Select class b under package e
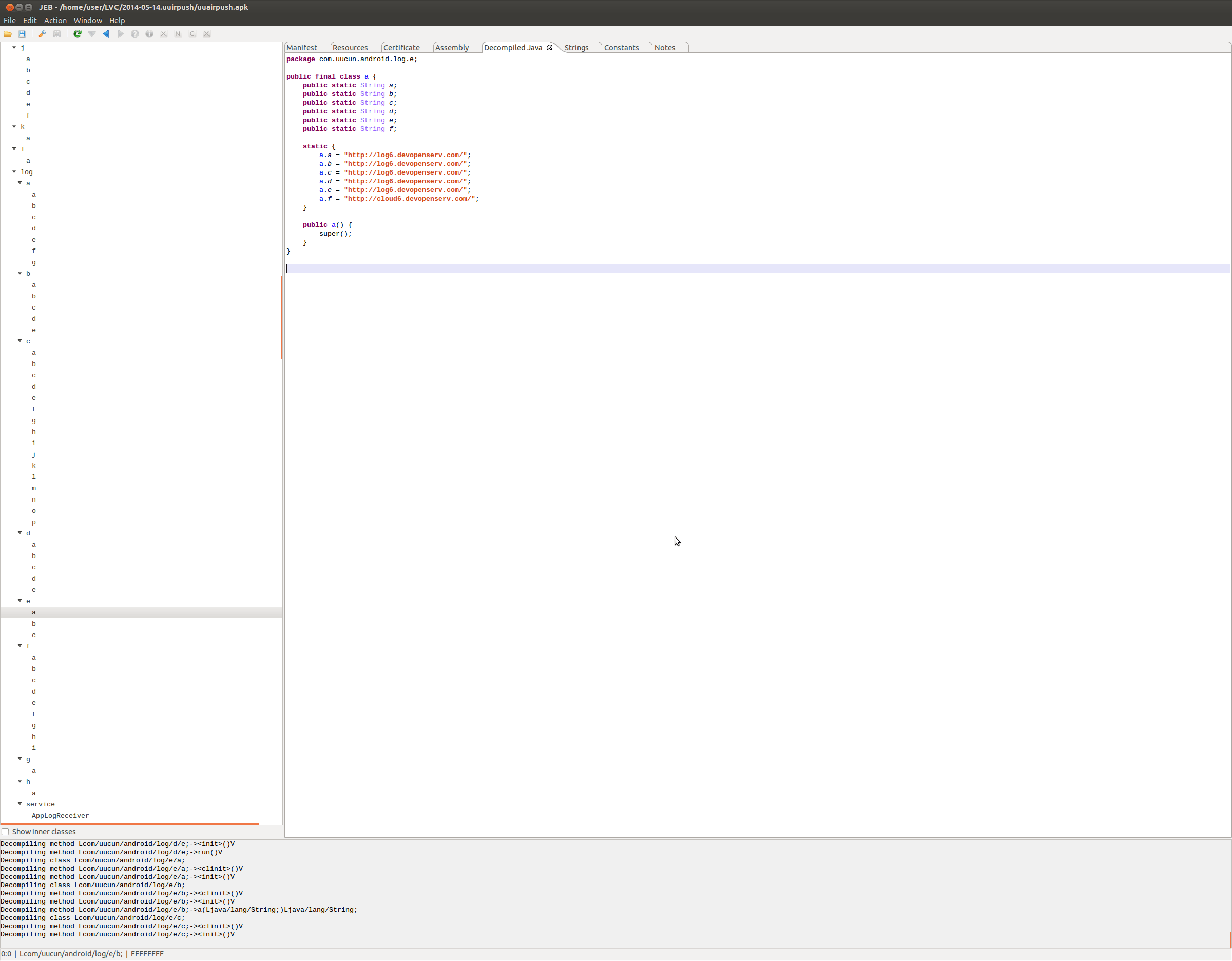This screenshot has width=1232, height=961. point(34,624)
